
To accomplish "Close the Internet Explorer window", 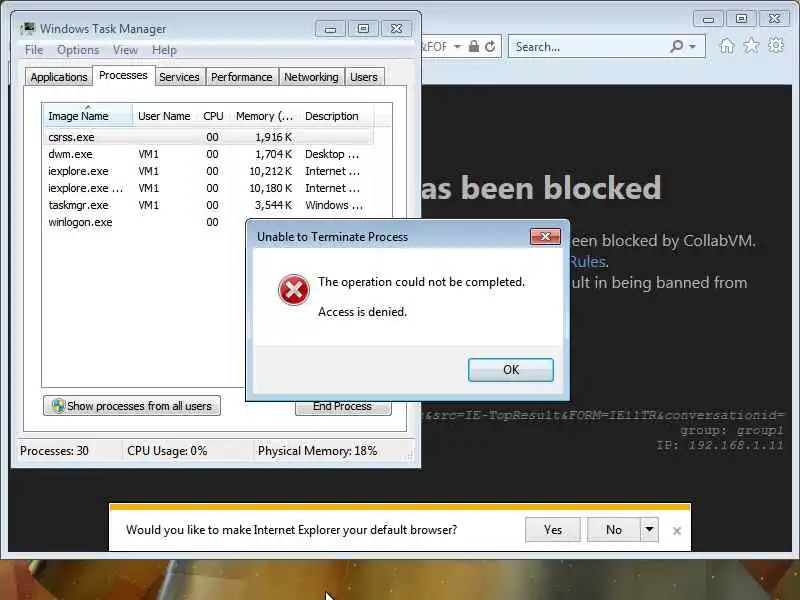I will 774,19.
